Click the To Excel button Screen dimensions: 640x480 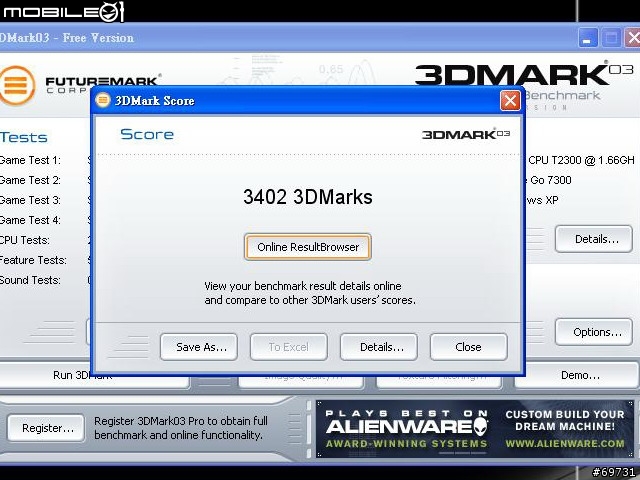(289, 347)
